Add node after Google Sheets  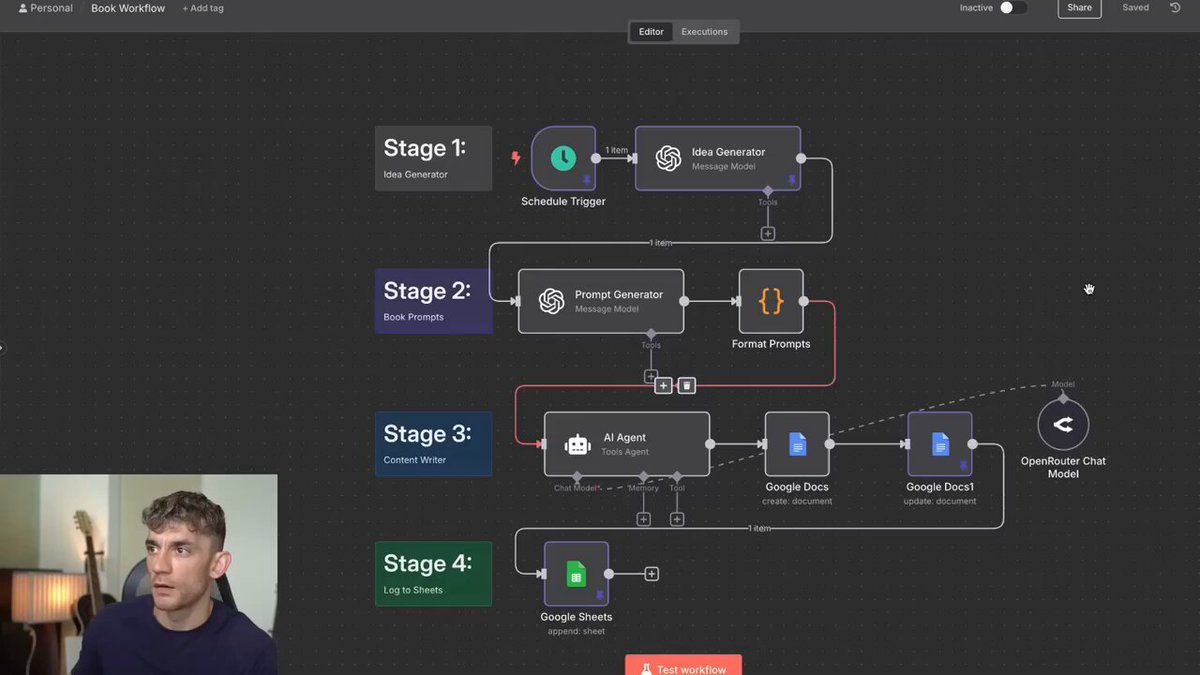(x=652, y=574)
